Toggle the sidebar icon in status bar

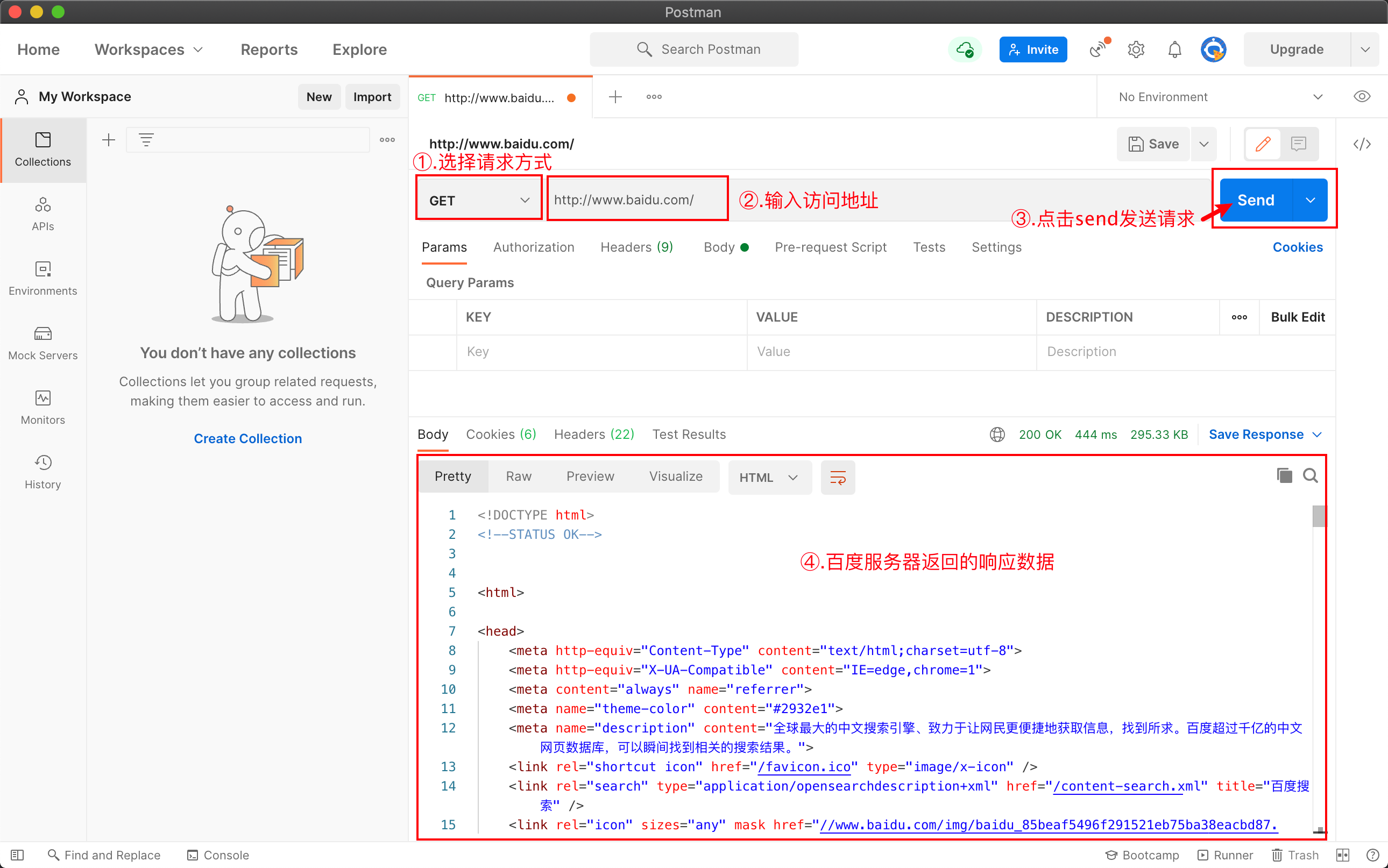(17, 855)
